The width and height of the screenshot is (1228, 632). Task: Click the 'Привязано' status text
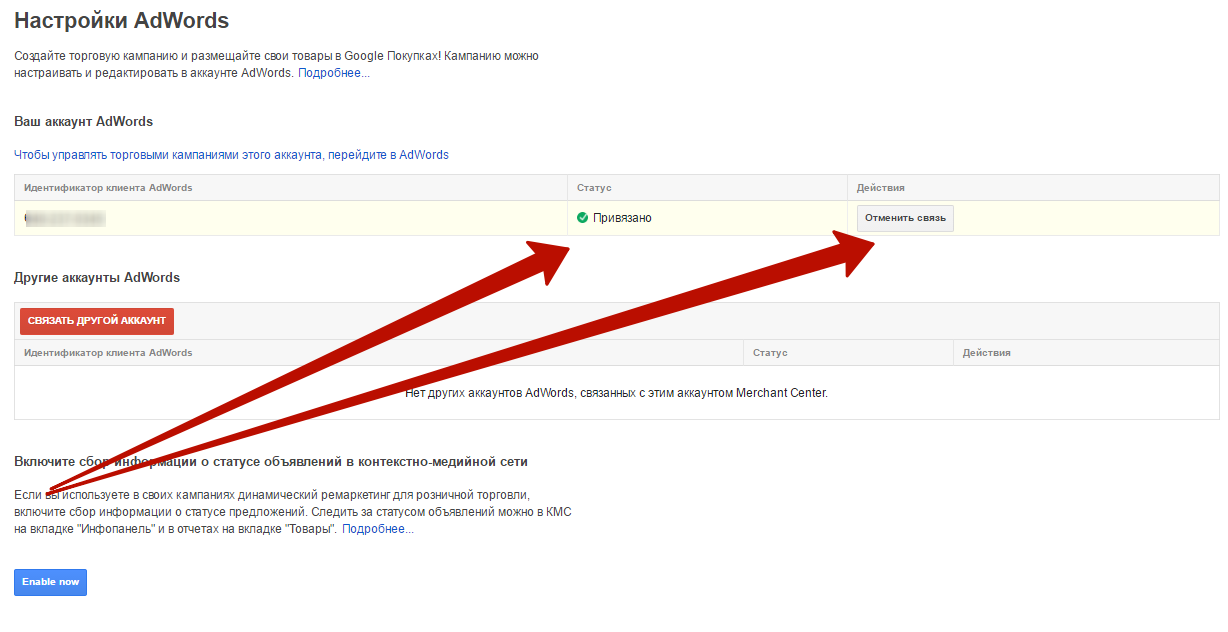[x=622, y=218]
